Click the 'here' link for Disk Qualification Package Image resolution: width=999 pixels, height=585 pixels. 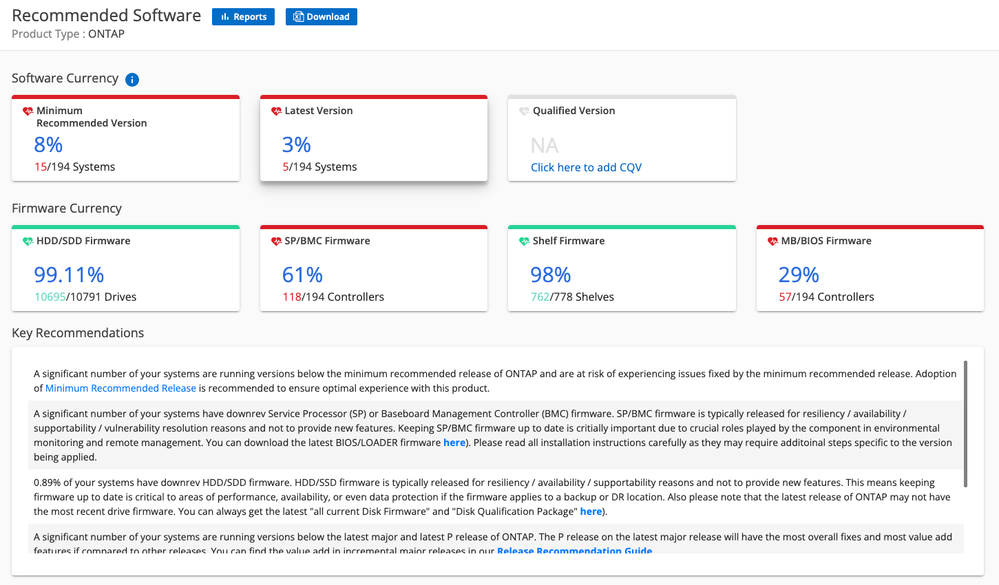(x=591, y=511)
